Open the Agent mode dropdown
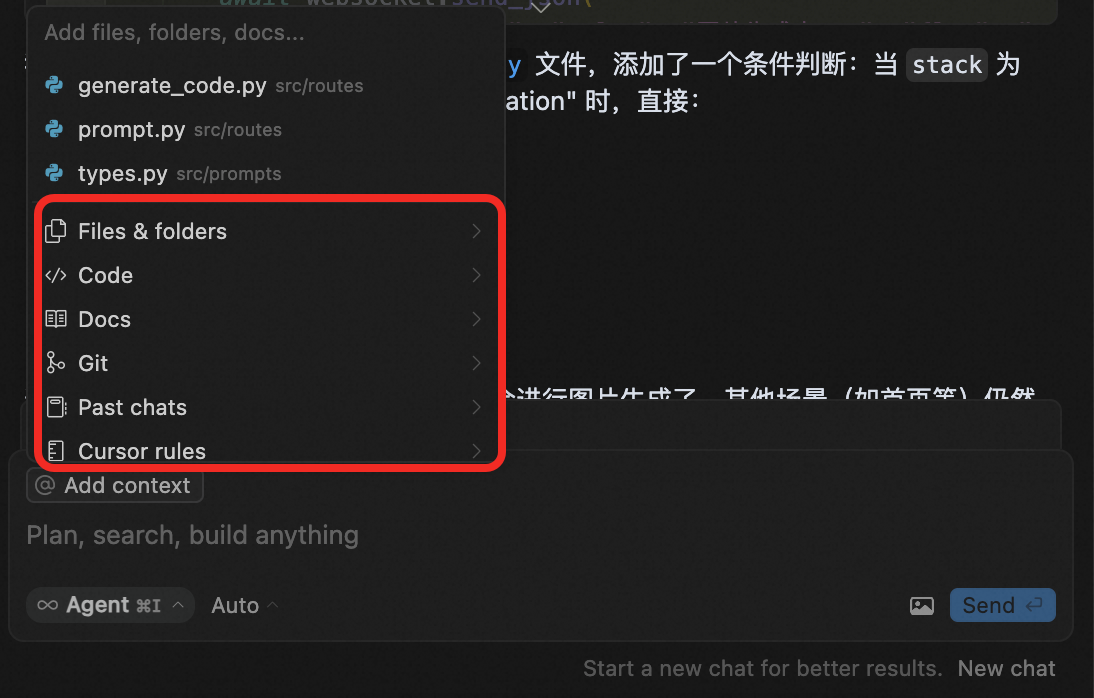 110,605
